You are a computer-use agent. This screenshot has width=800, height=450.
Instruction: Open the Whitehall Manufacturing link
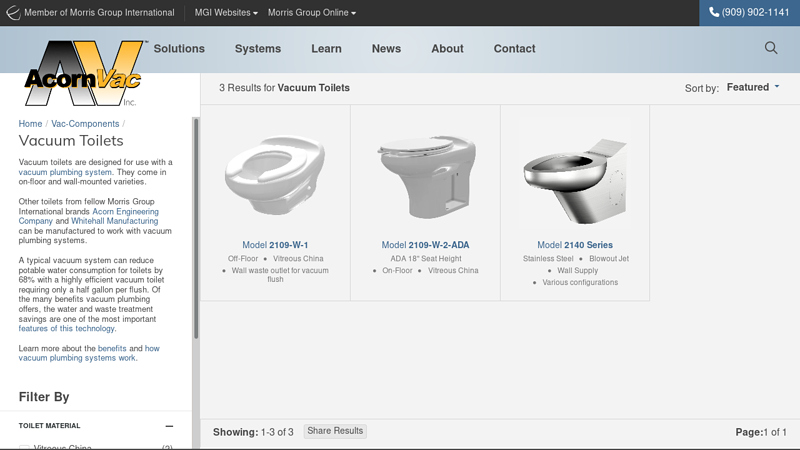pyautogui.click(x=114, y=221)
